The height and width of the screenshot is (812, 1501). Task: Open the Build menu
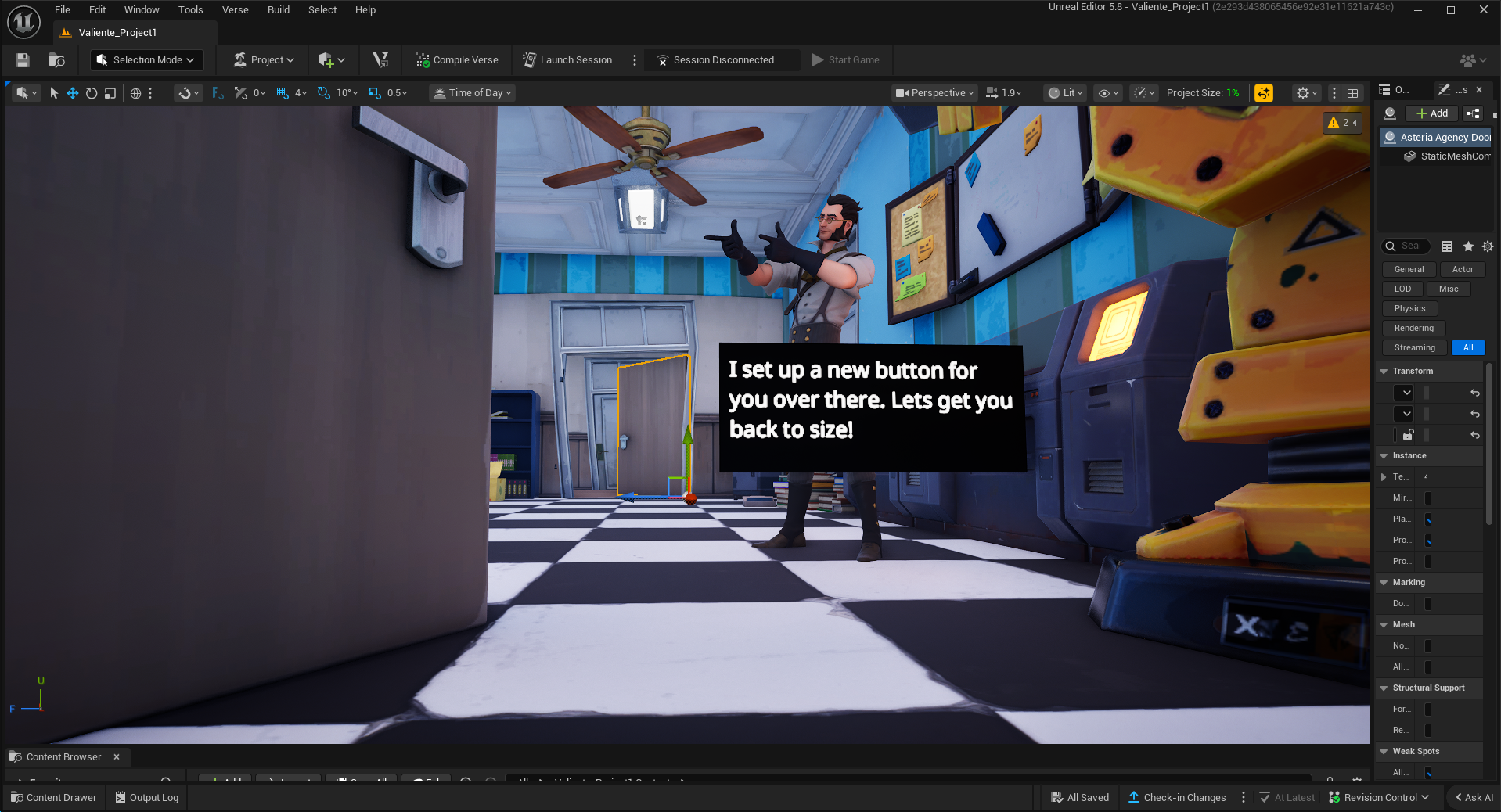click(x=279, y=10)
